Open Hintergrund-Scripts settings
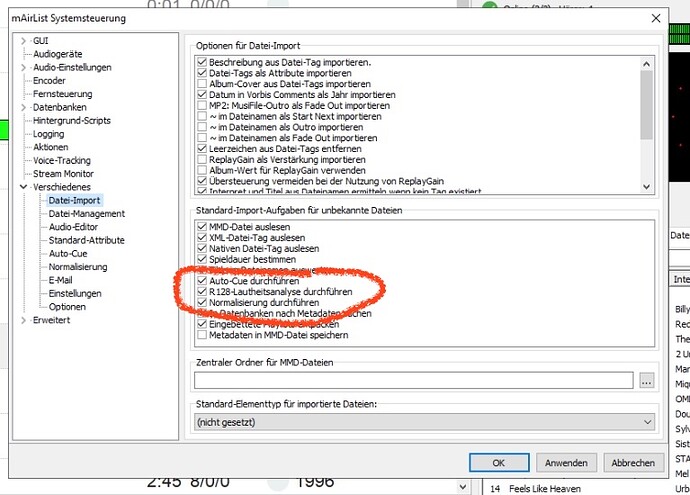Image resolution: width=690 pixels, height=495 pixels. point(72,121)
